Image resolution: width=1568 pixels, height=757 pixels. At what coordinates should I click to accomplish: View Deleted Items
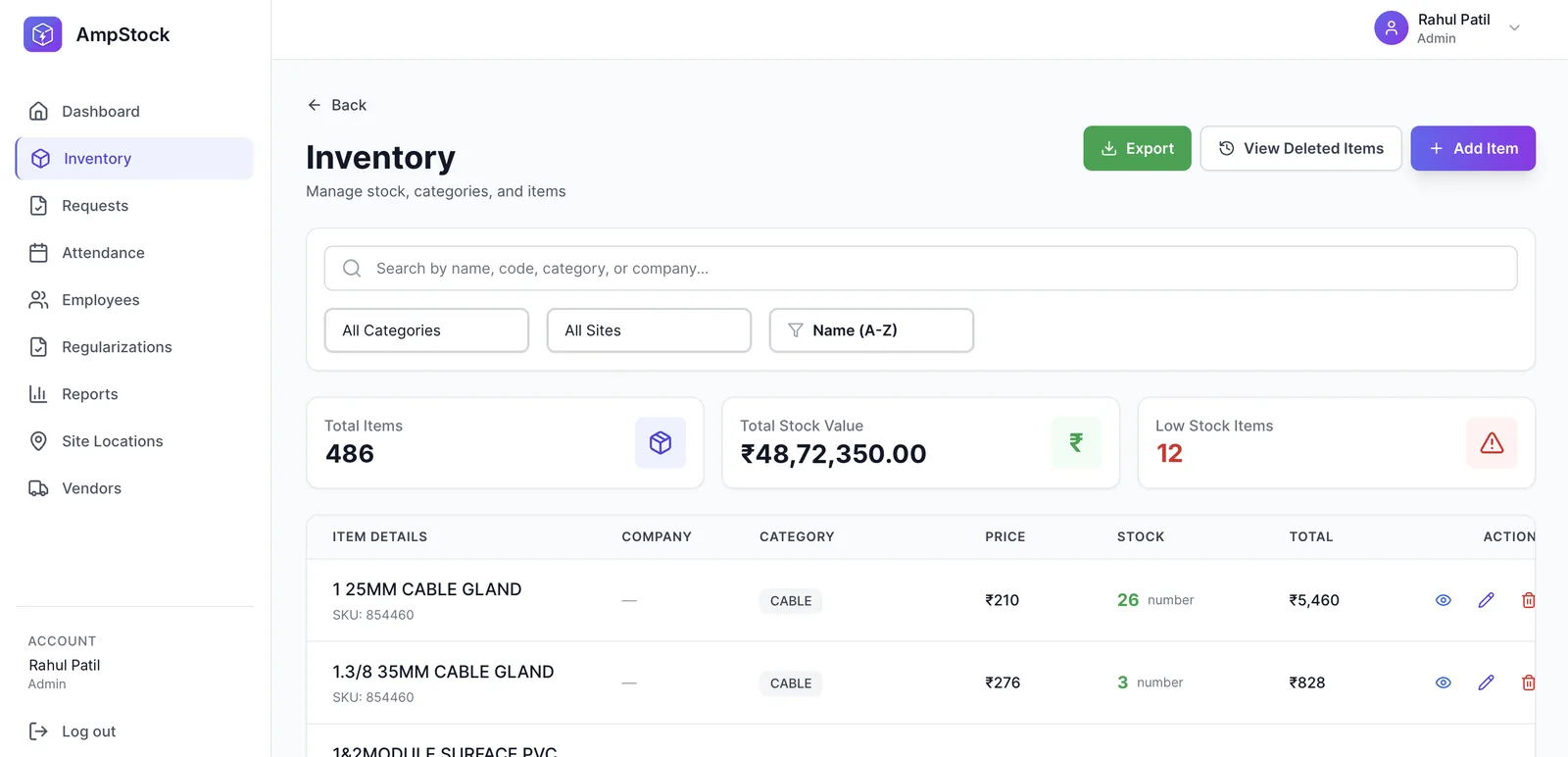1300,148
